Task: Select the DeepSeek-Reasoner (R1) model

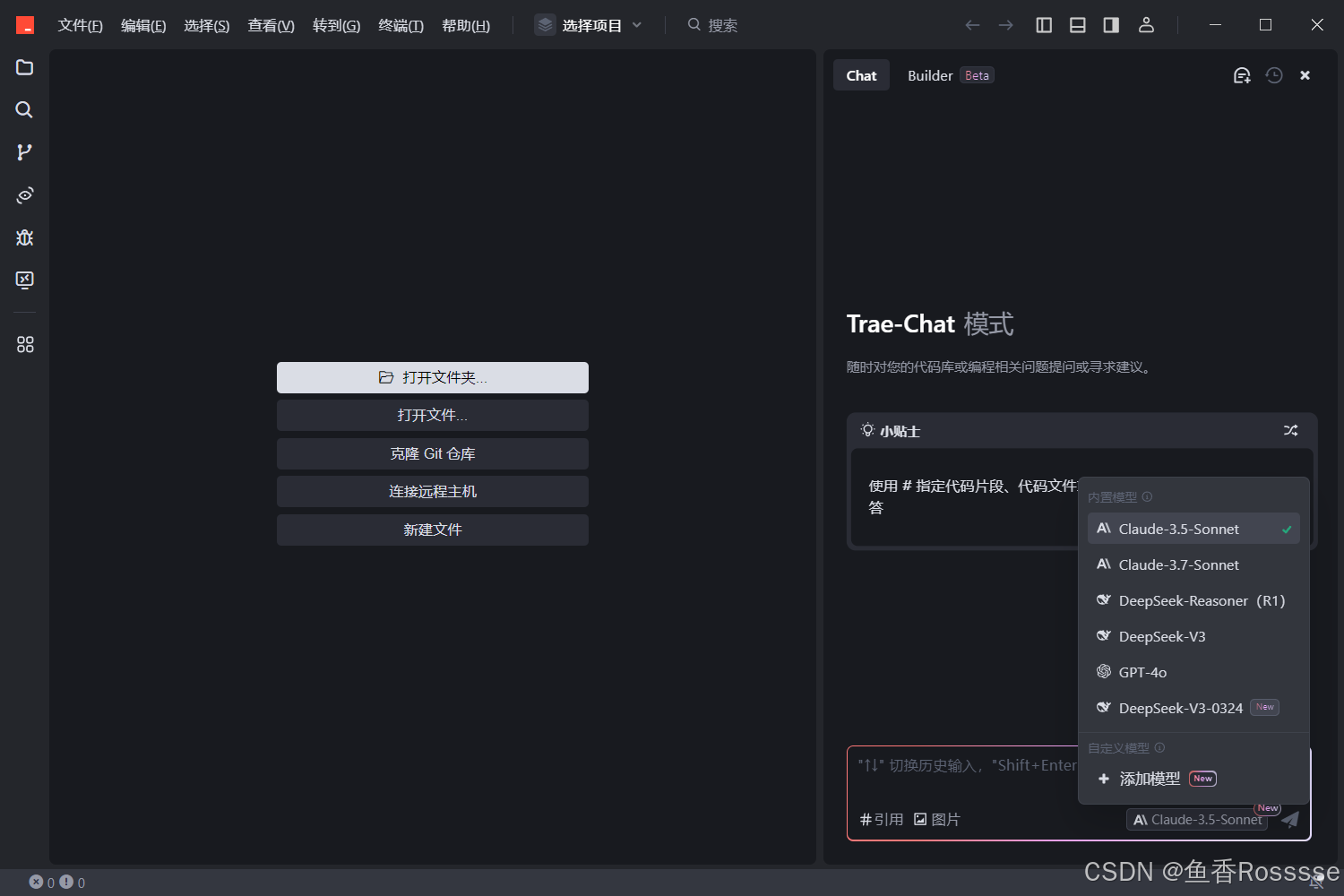Action: [x=1193, y=600]
